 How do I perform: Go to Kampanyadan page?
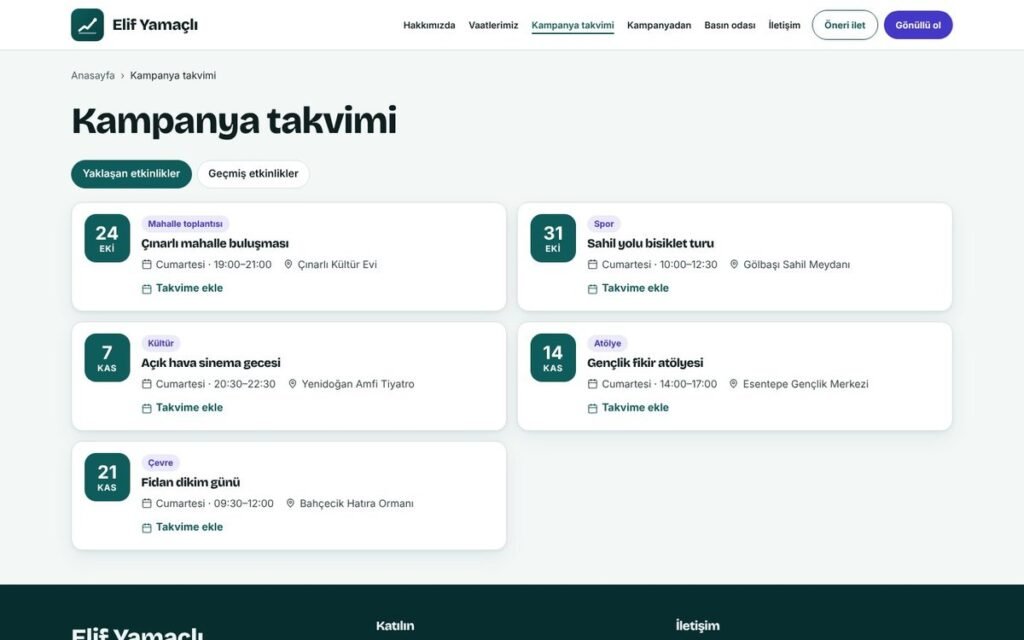tap(659, 25)
